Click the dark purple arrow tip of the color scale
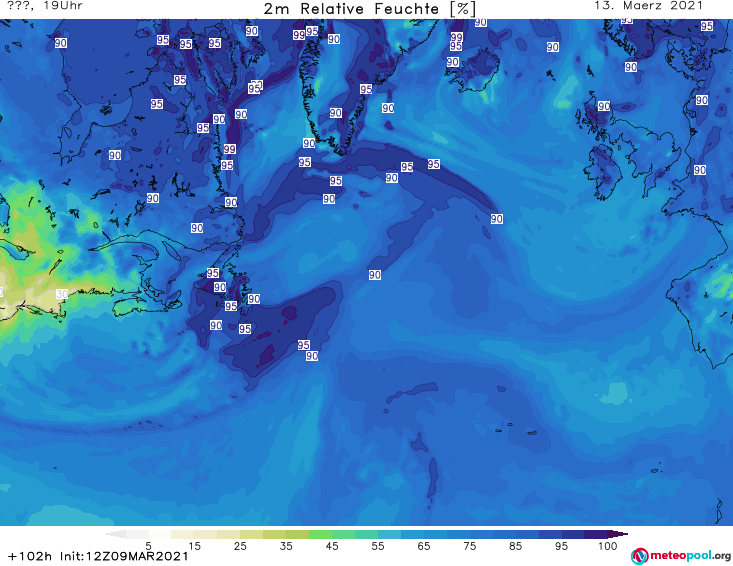 [617, 534]
